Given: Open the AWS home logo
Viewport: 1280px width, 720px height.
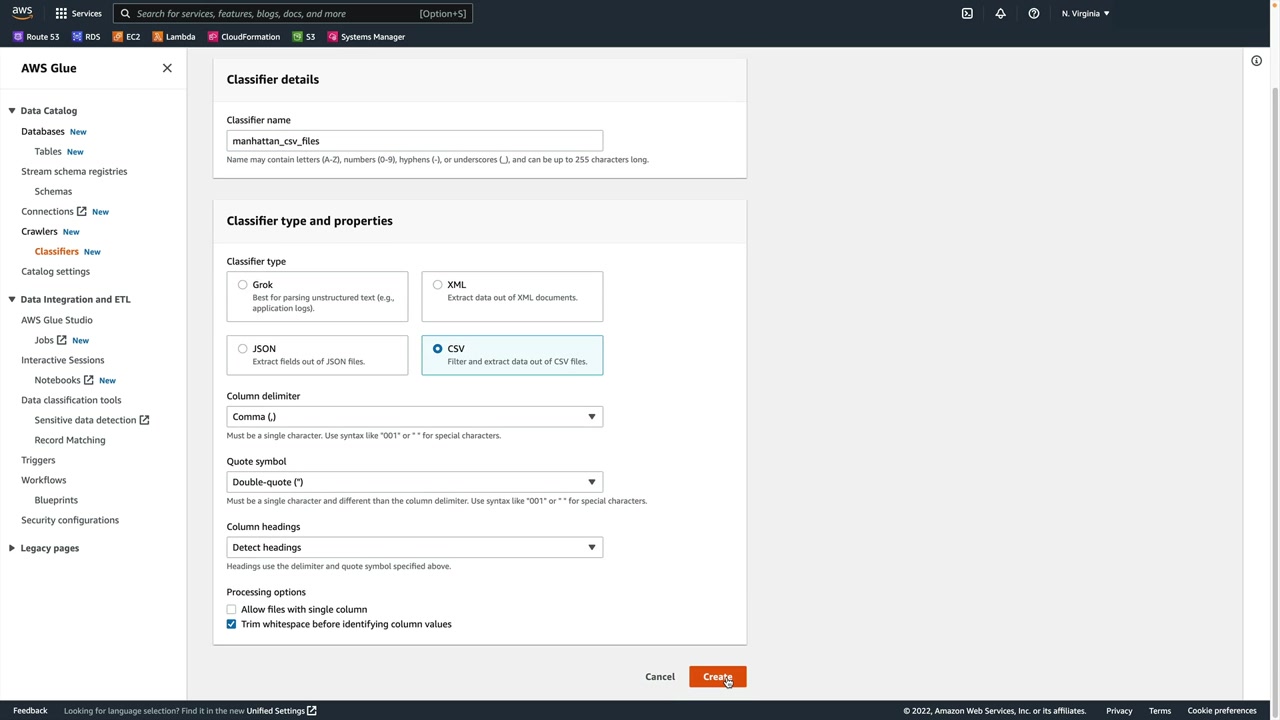Looking at the screenshot, I should click(x=22, y=13).
